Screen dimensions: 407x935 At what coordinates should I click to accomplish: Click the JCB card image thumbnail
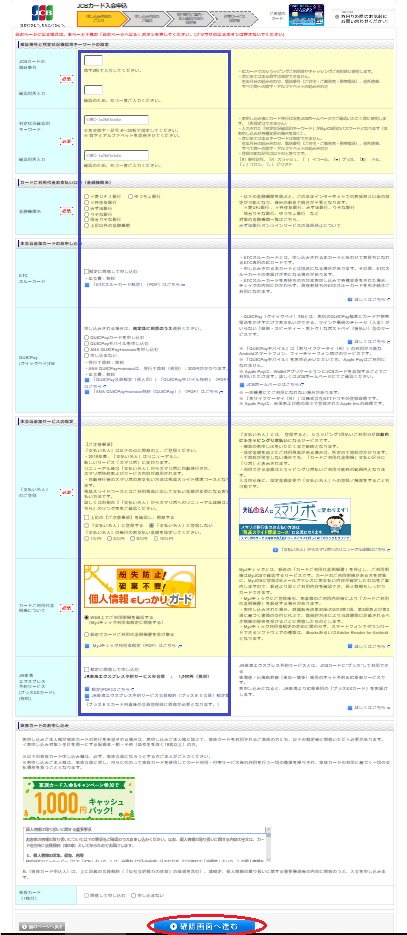pos(305,13)
